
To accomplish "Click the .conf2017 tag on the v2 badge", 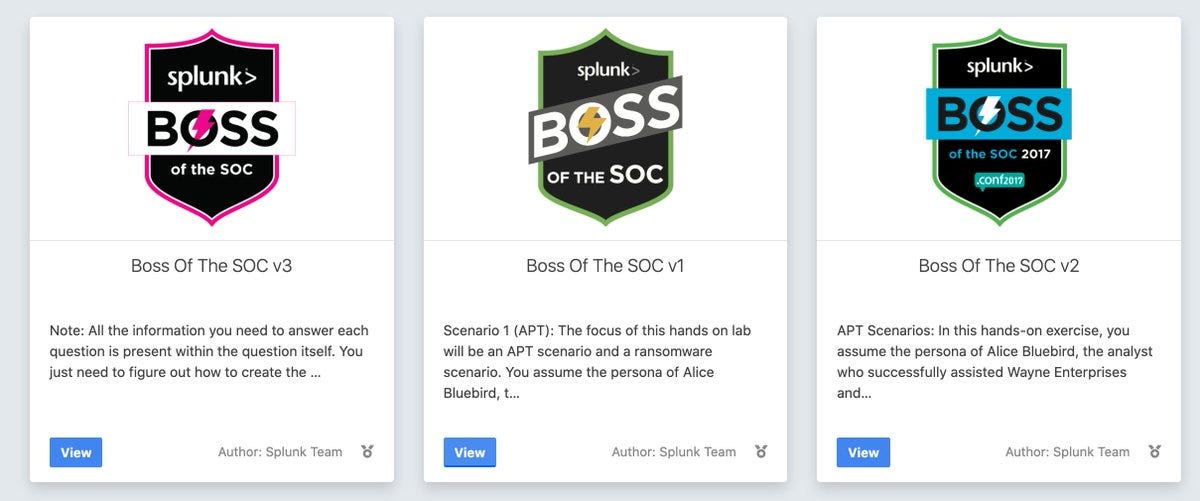I will [999, 181].
